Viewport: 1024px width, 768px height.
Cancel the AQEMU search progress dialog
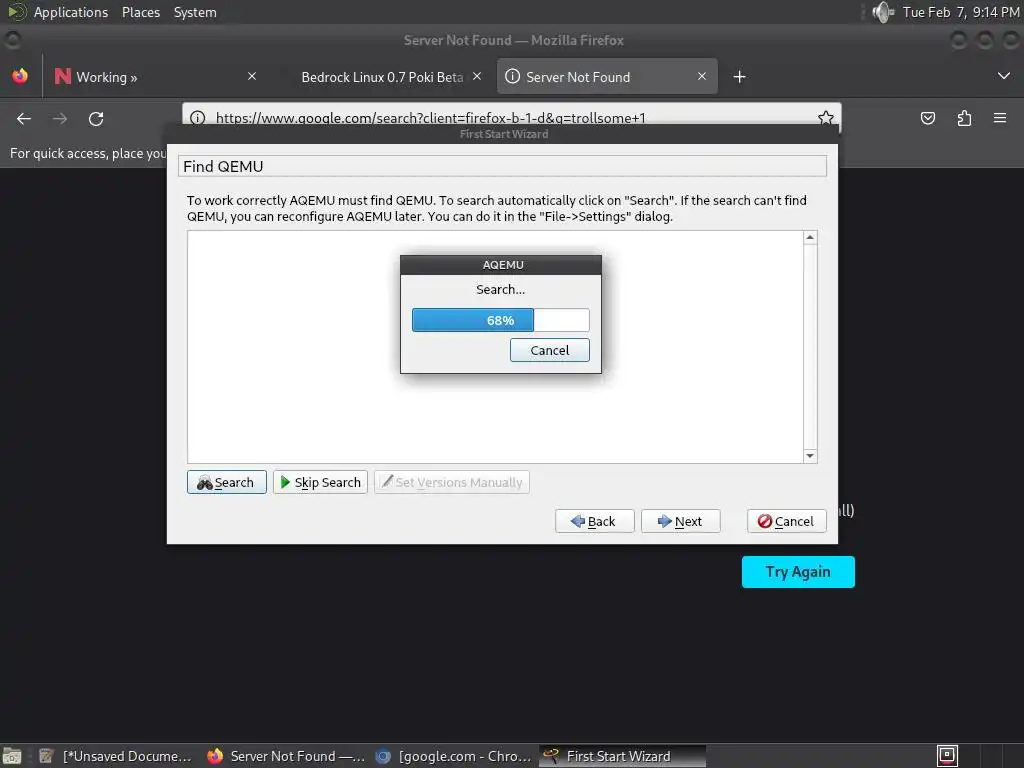click(x=549, y=350)
